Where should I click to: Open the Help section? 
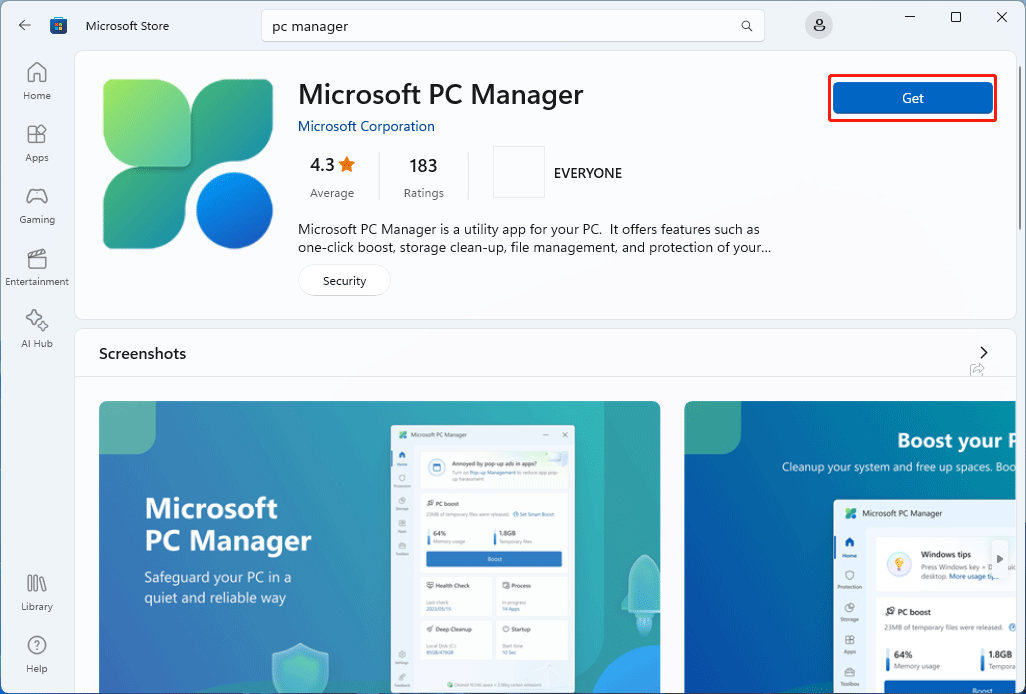click(36, 652)
